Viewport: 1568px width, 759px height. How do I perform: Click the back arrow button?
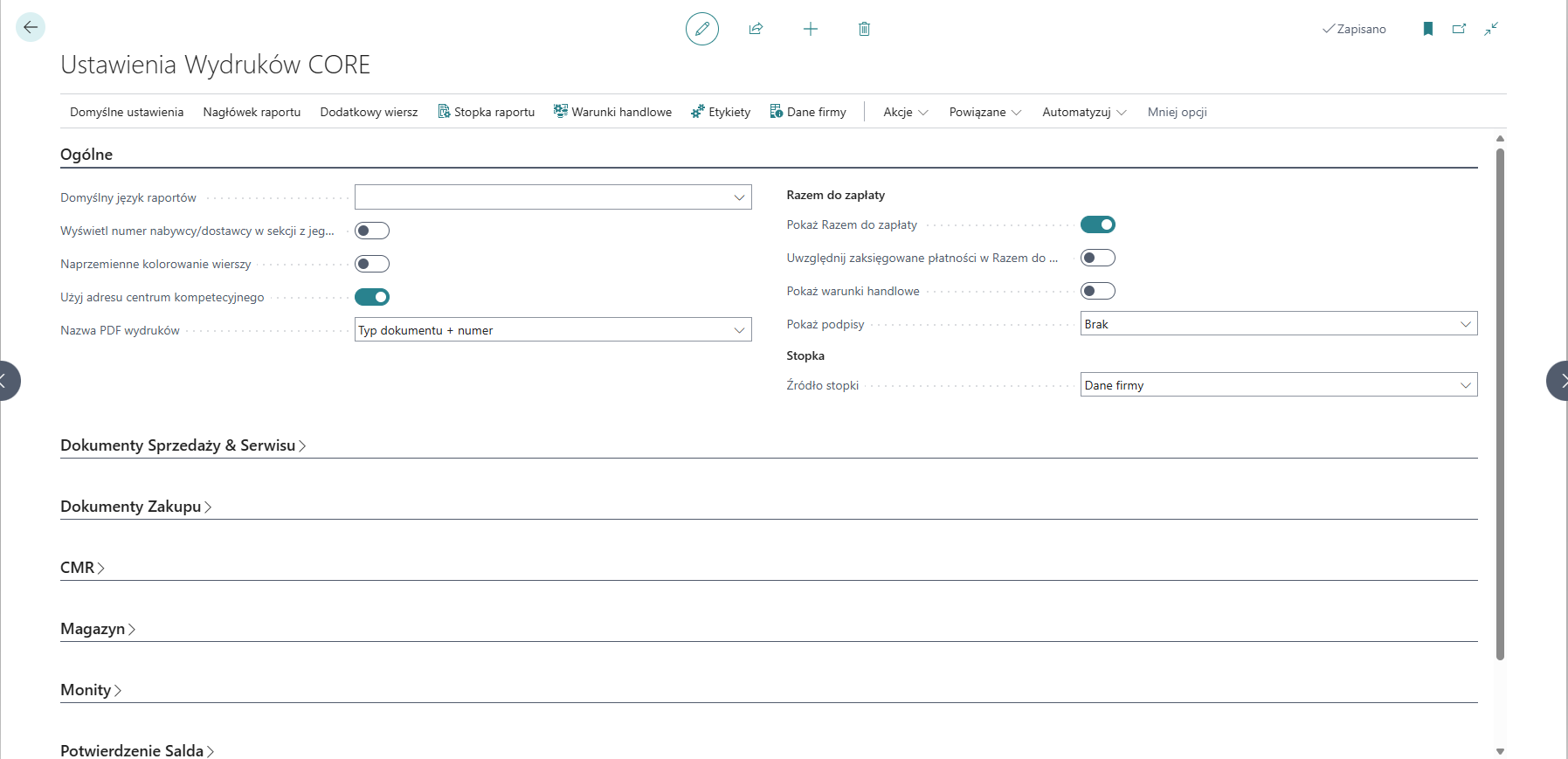pos(31,28)
